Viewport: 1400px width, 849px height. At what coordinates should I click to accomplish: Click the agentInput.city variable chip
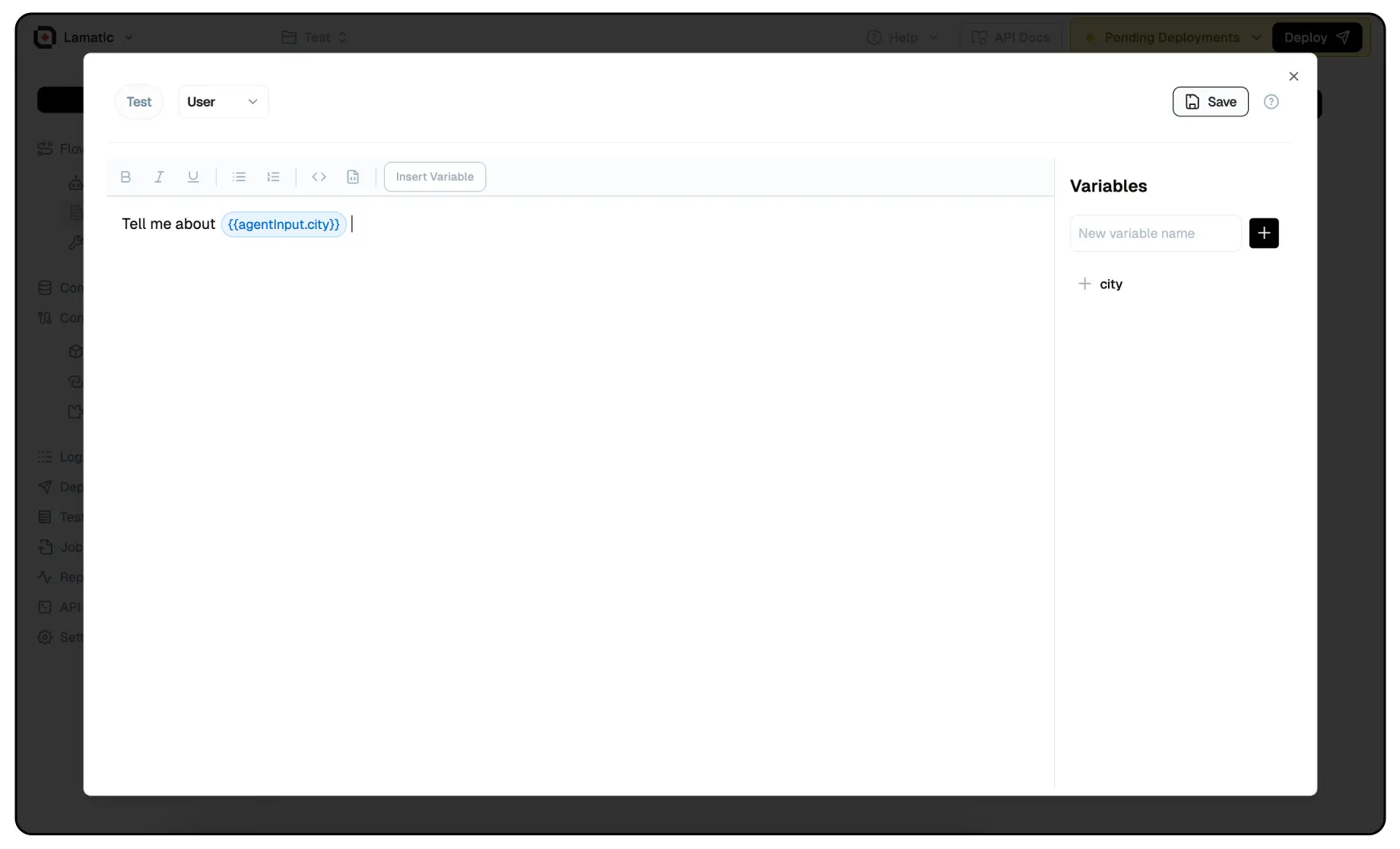pos(284,224)
